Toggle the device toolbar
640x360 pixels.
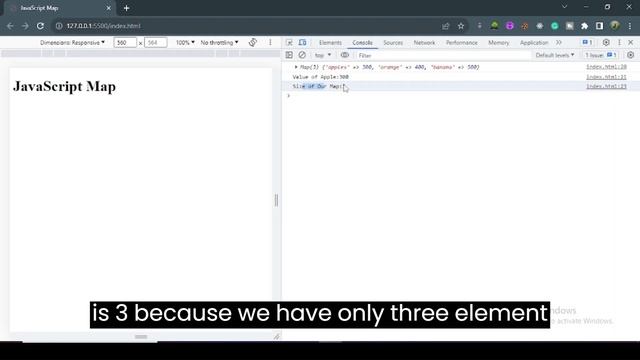point(302,42)
